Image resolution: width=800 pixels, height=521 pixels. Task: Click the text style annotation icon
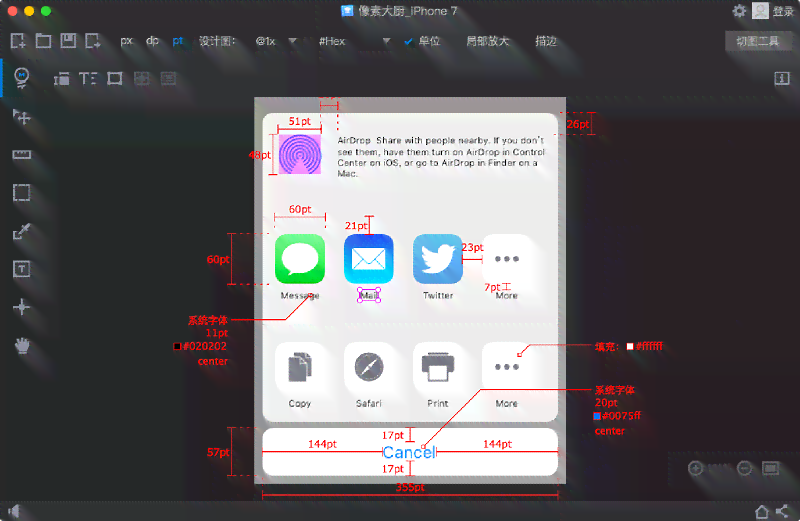click(88, 79)
